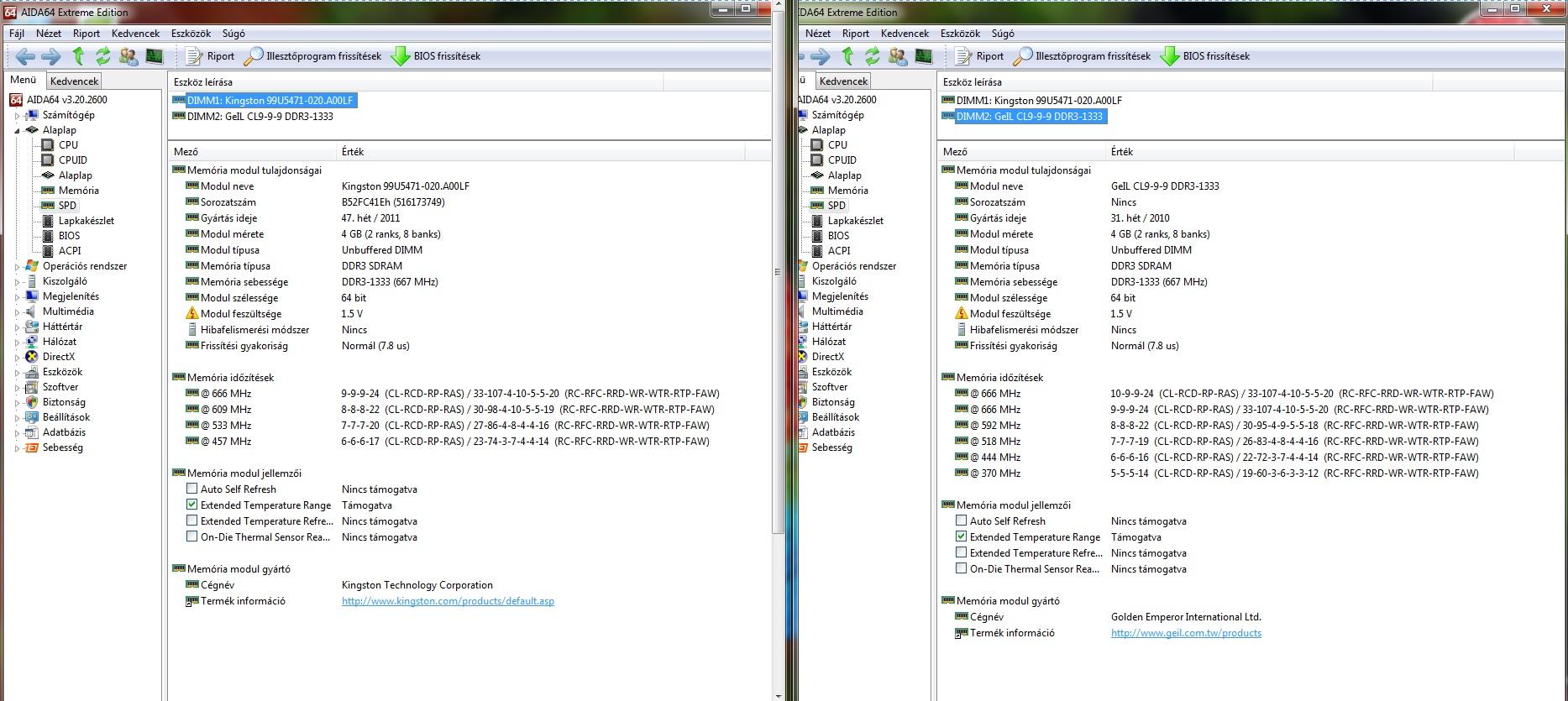Open Riport in left window toolbar

[x=210, y=56]
